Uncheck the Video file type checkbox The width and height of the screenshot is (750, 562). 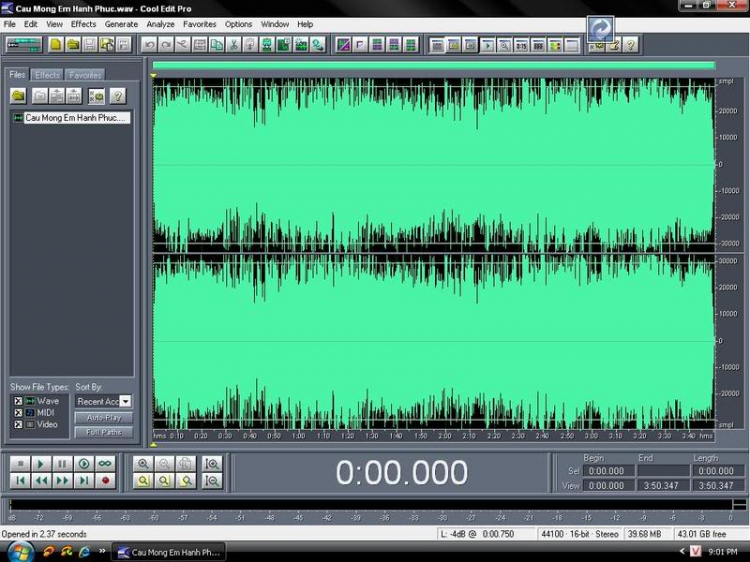click(18, 424)
